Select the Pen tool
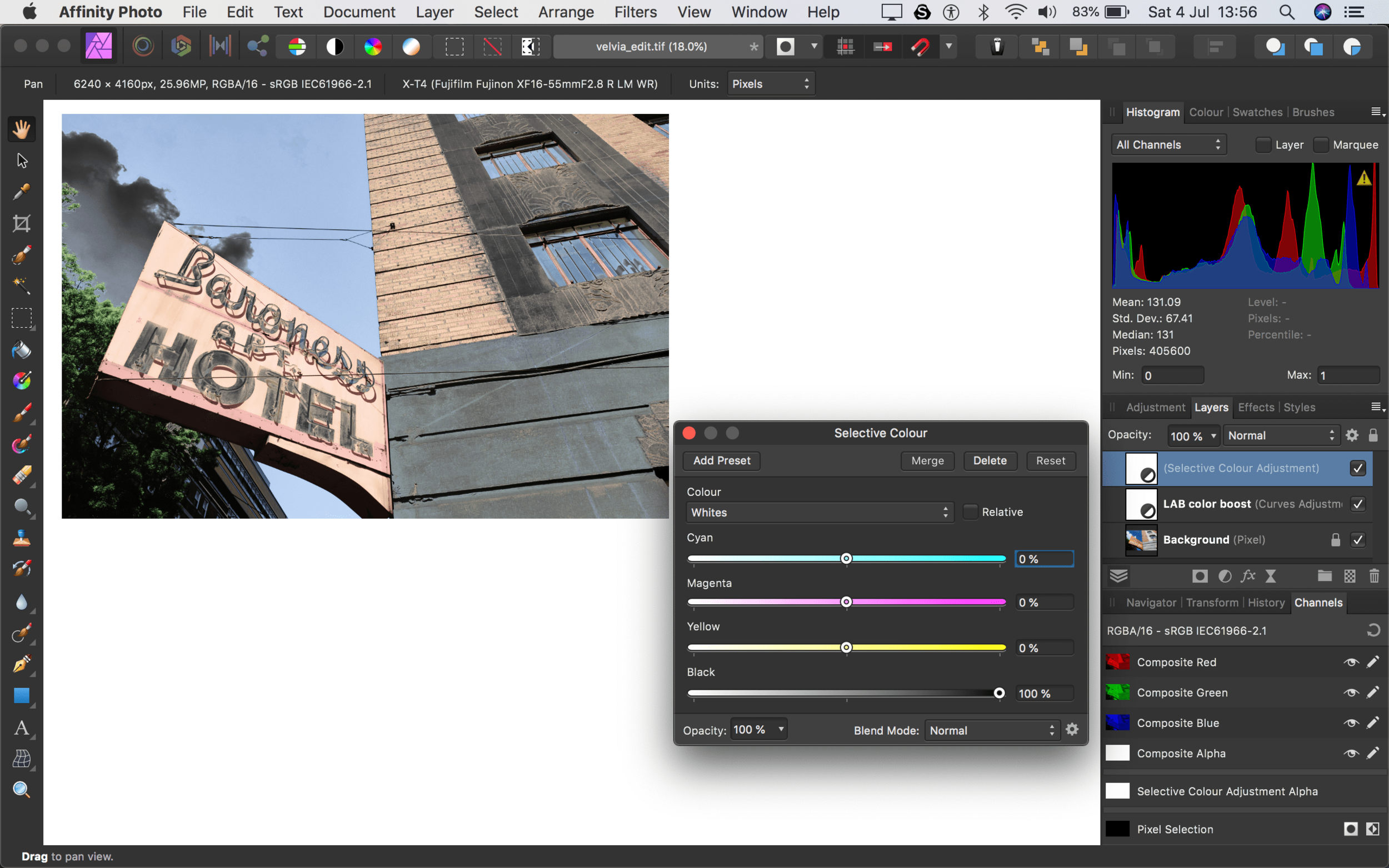1389x868 pixels. (21, 664)
